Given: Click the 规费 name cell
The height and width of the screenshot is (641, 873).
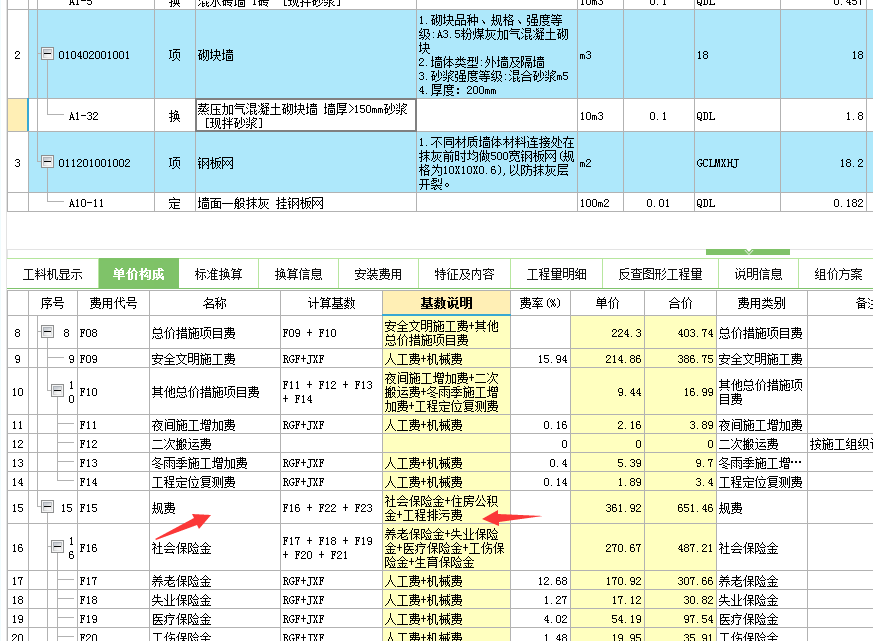Looking at the screenshot, I should tap(215, 507).
